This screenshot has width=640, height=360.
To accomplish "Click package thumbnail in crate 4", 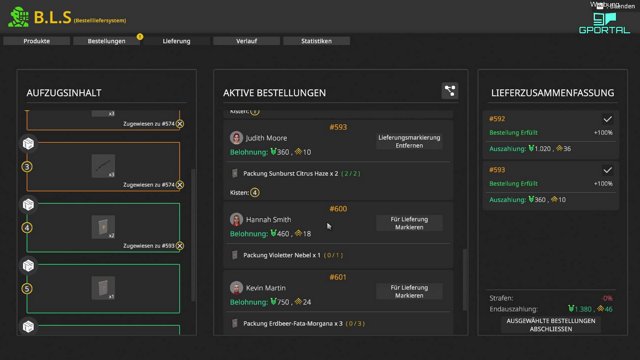I will [x=103, y=227].
